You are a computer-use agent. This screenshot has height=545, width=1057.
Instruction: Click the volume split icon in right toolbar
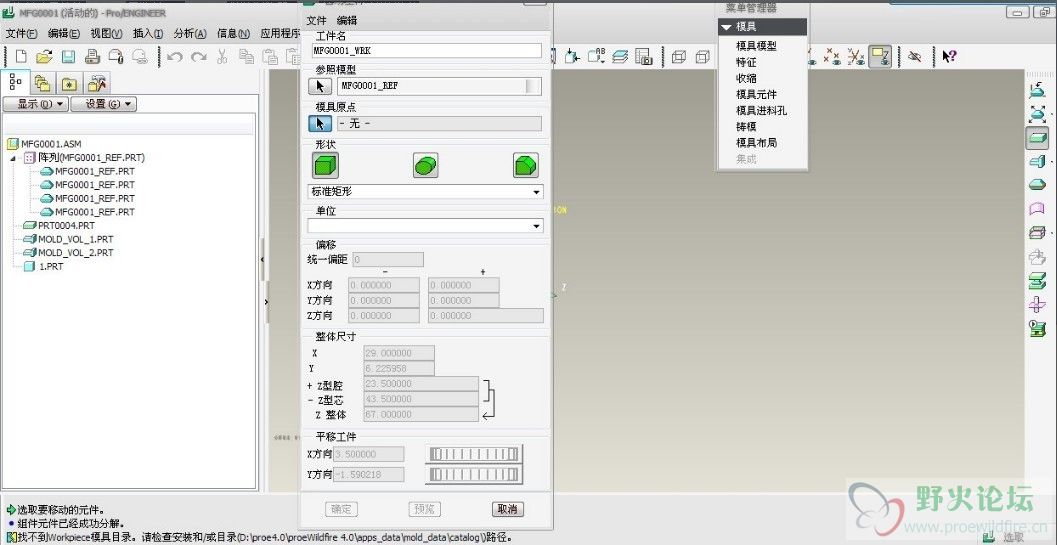1037,233
